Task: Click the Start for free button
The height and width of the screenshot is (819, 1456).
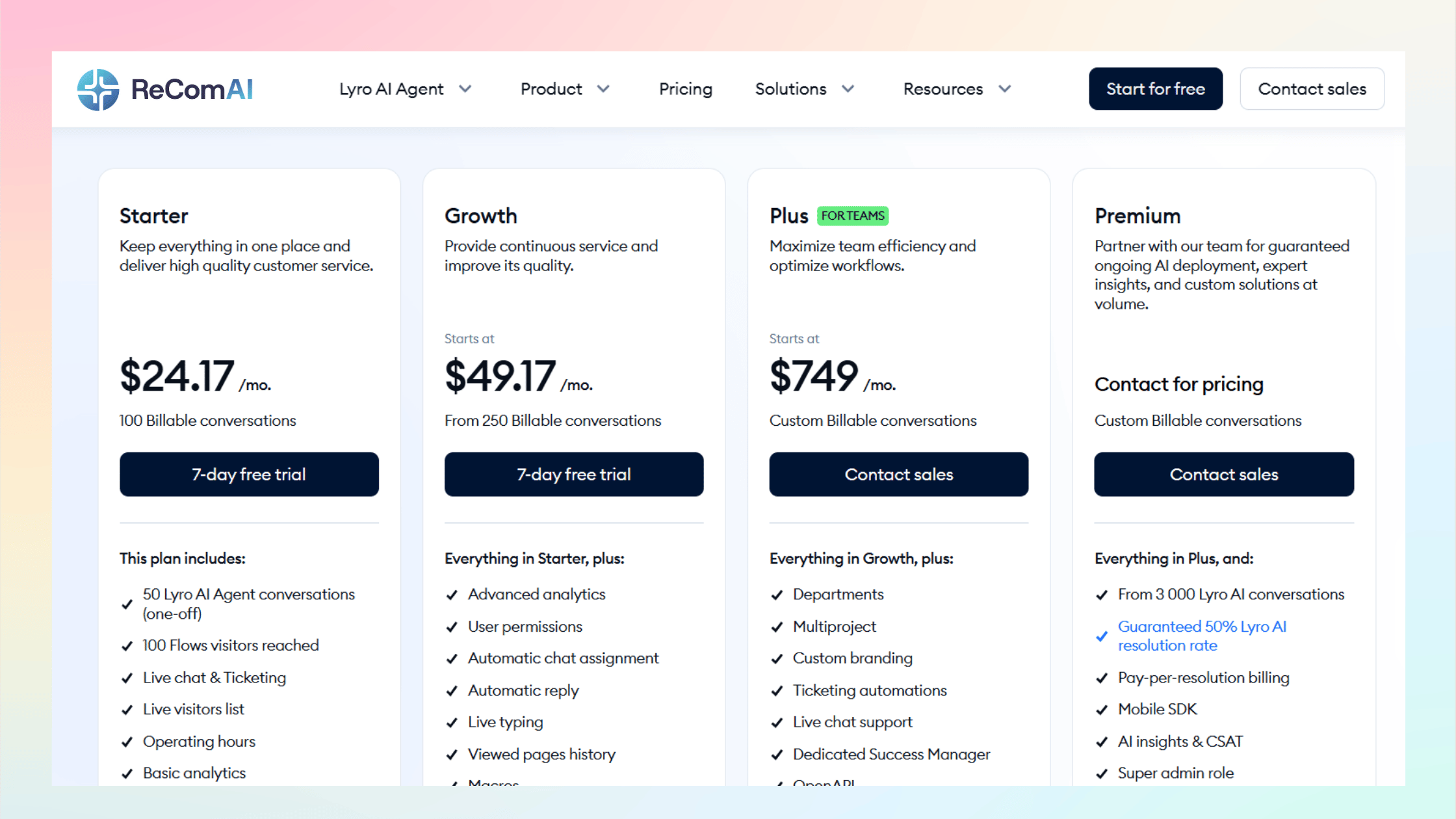Action: 1156,89
